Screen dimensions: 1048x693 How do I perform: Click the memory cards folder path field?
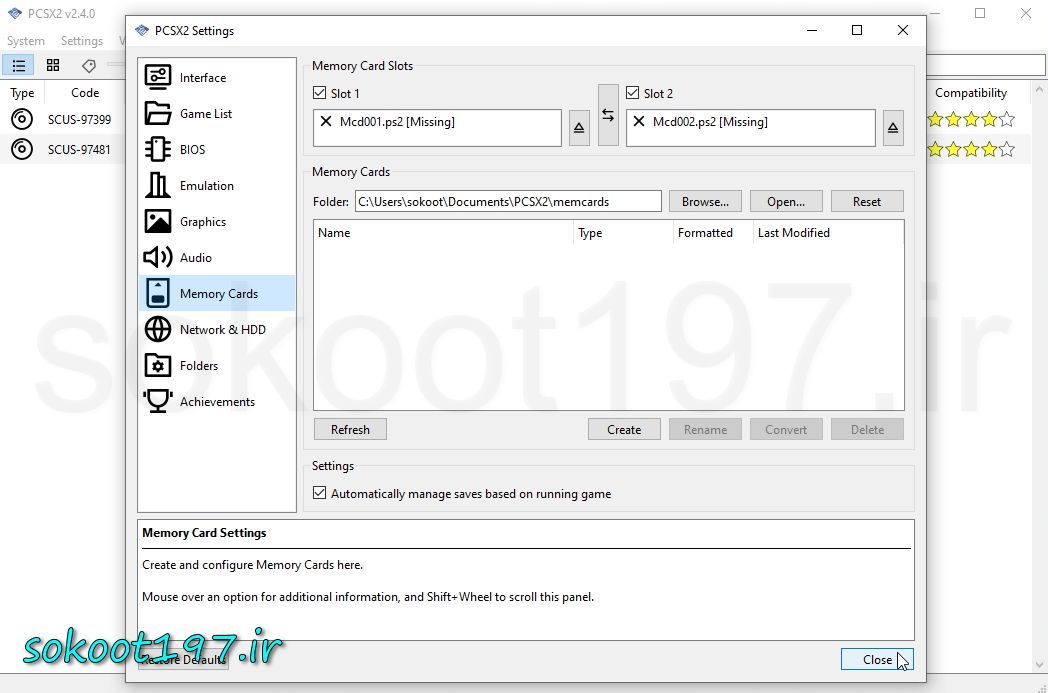tap(508, 201)
